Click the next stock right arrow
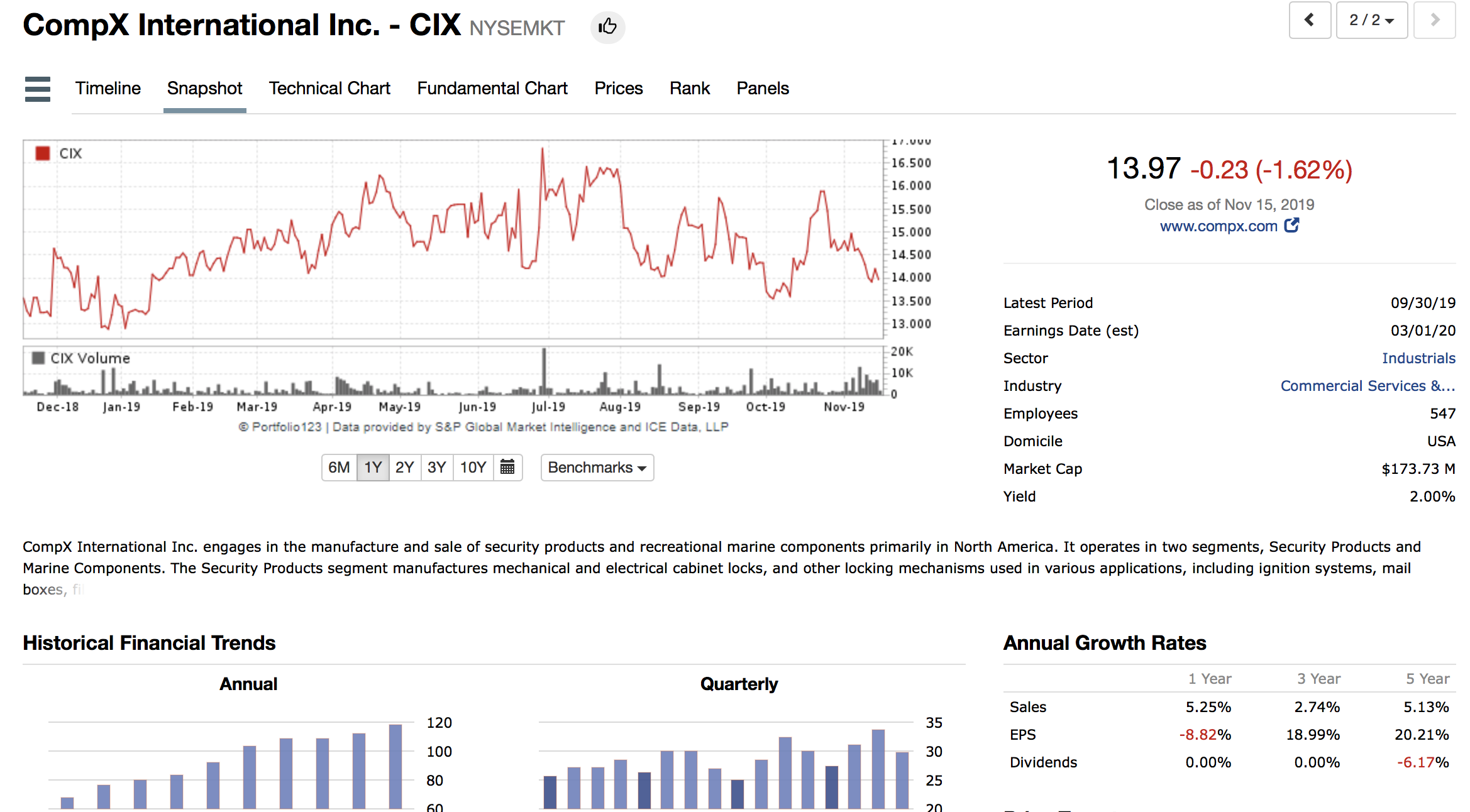Viewport: 1470px width, 812px height. 1434,20
